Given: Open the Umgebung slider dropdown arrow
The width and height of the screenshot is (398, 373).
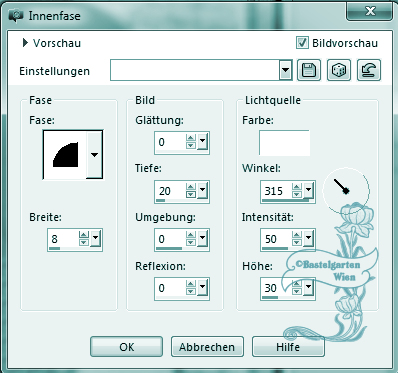Looking at the screenshot, I should pos(202,238).
